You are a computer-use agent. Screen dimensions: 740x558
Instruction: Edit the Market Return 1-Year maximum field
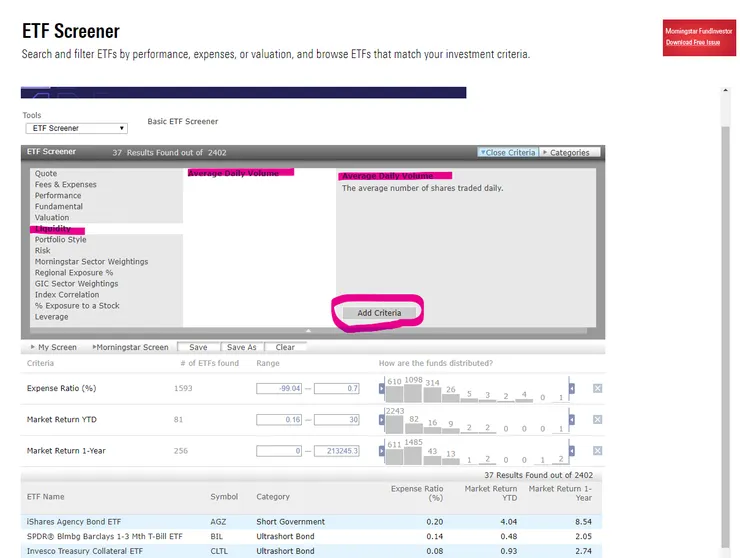[x=336, y=451]
